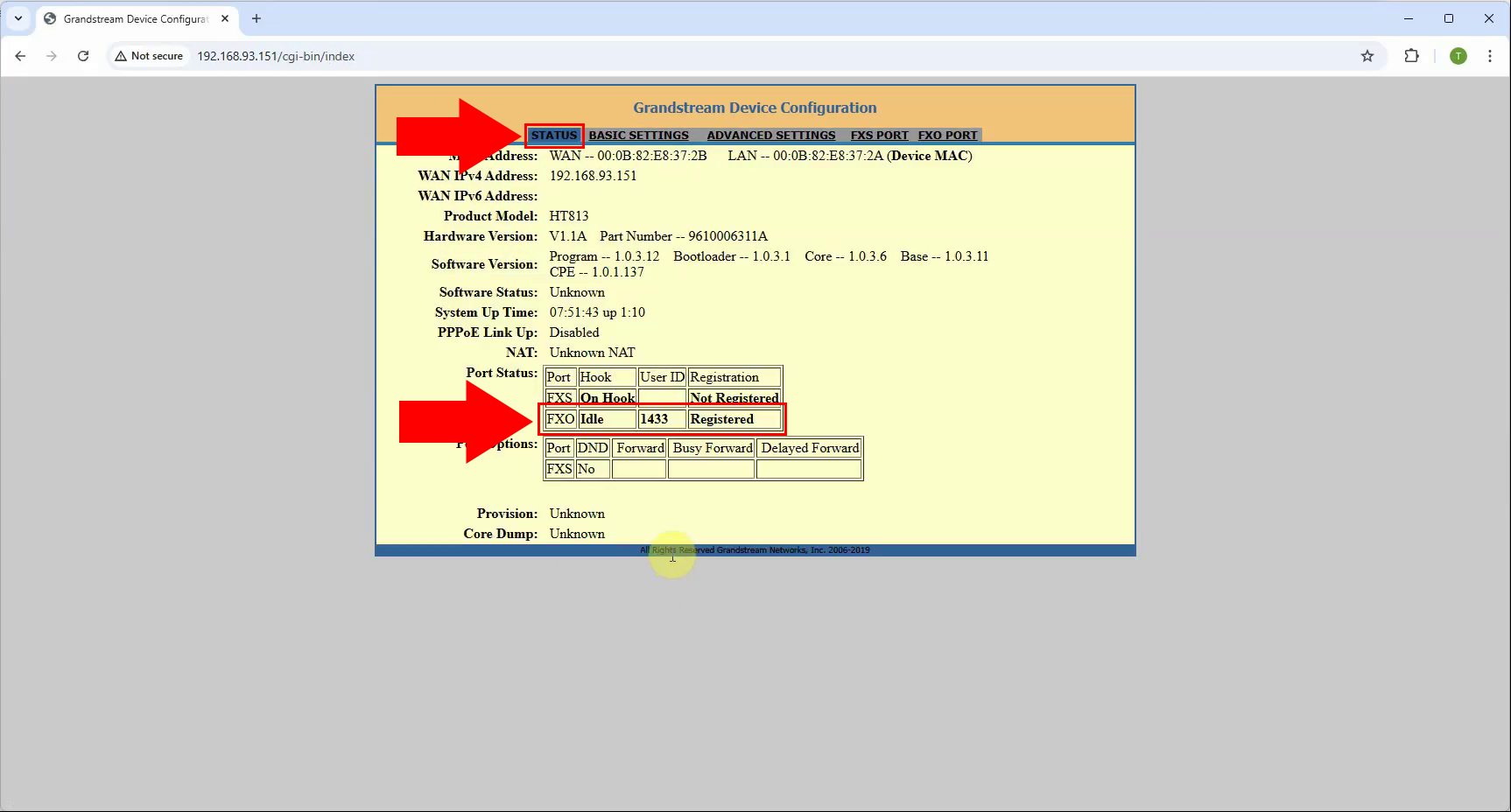Click the product model HT813
Screen dimensions: 1511x812
click(x=569, y=216)
